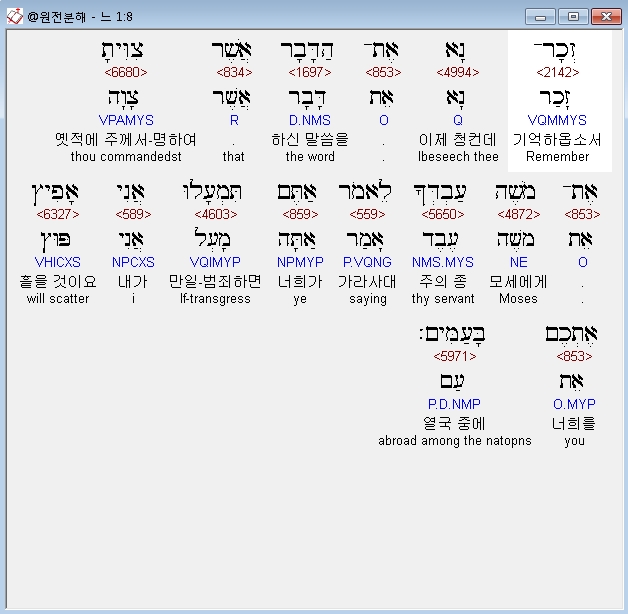Select the parsing code NPMYP
Viewport: 628px width, 614px height.
point(300,262)
